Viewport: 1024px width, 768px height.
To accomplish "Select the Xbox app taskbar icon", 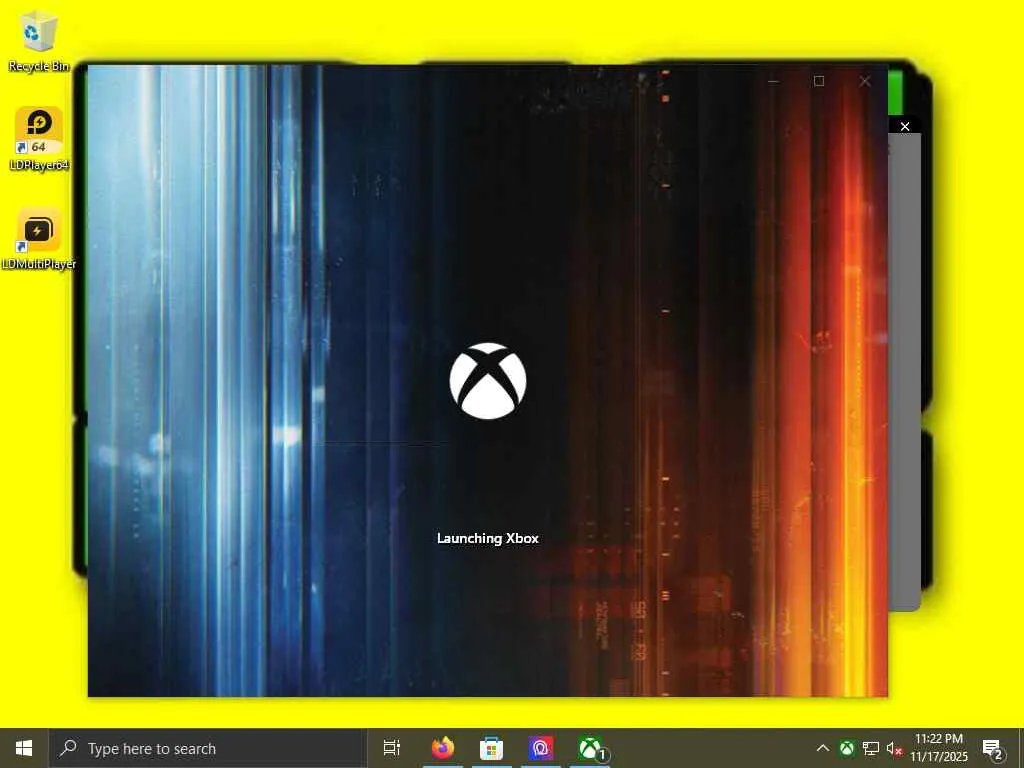I will 590,748.
